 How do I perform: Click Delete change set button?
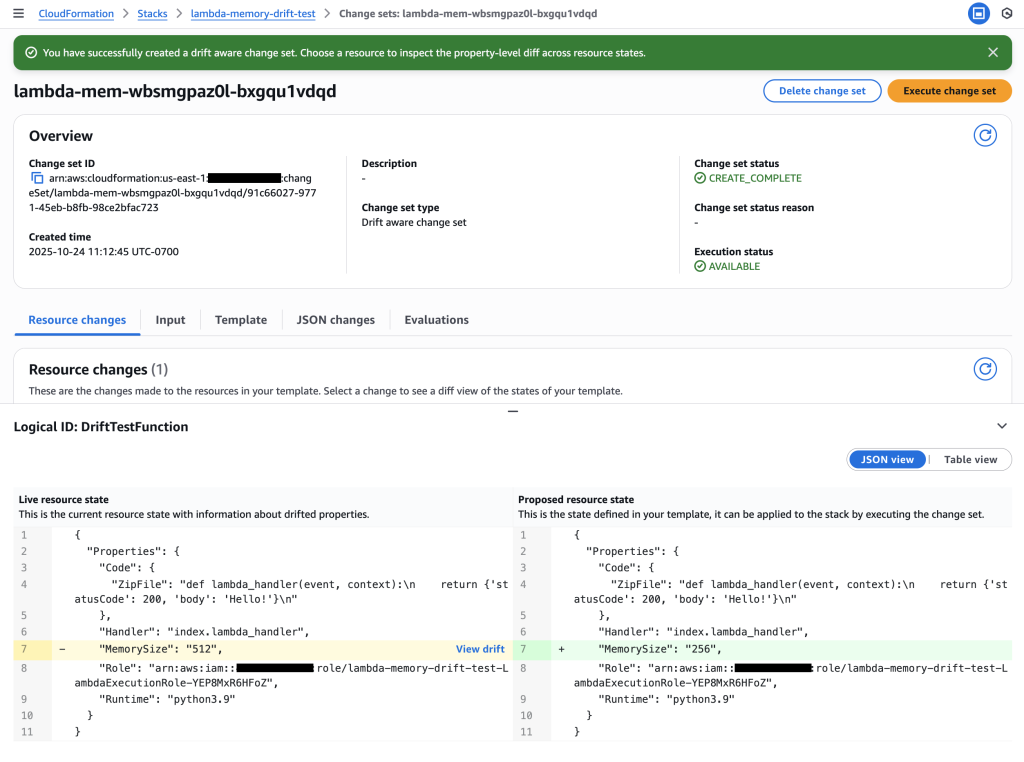(x=822, y=91)
